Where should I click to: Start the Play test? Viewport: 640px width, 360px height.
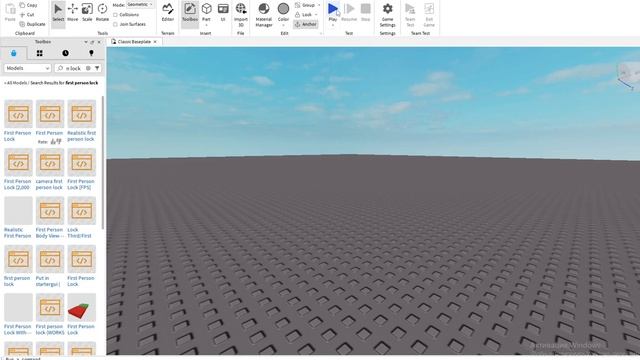click(x=333, y=9)
